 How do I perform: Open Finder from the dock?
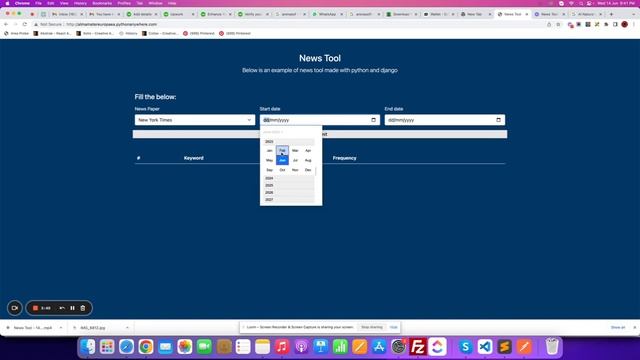[88, 347]
